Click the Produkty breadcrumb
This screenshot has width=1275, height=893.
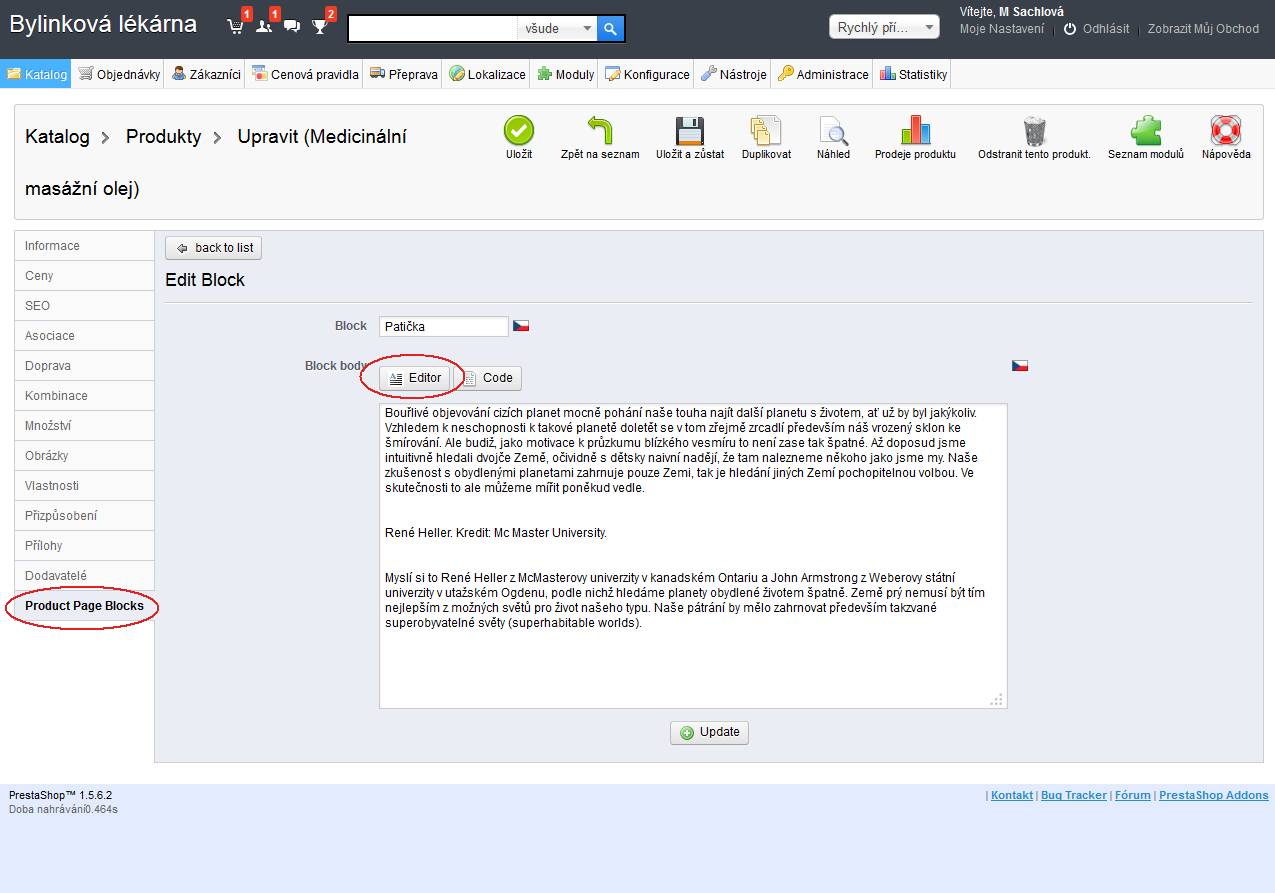tap(163, 137)
